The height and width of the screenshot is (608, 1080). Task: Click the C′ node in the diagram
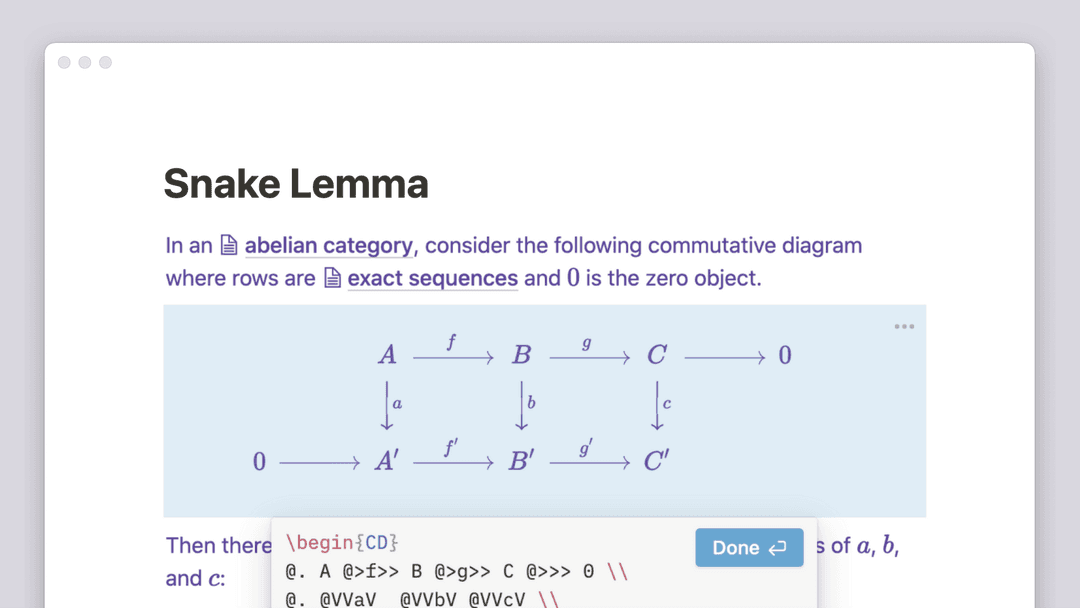(x=656, y=461)
